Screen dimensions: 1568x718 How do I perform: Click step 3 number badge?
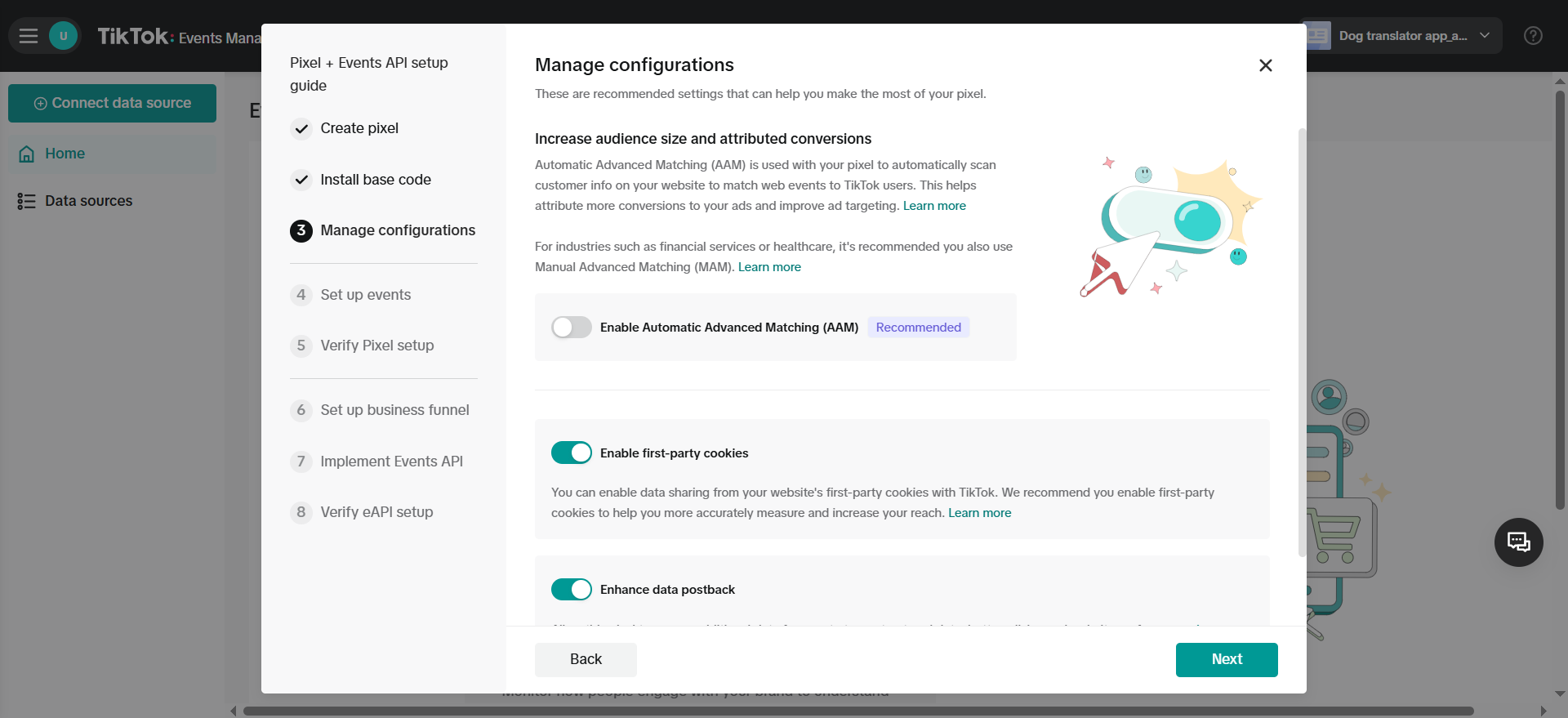click(301, 230)
